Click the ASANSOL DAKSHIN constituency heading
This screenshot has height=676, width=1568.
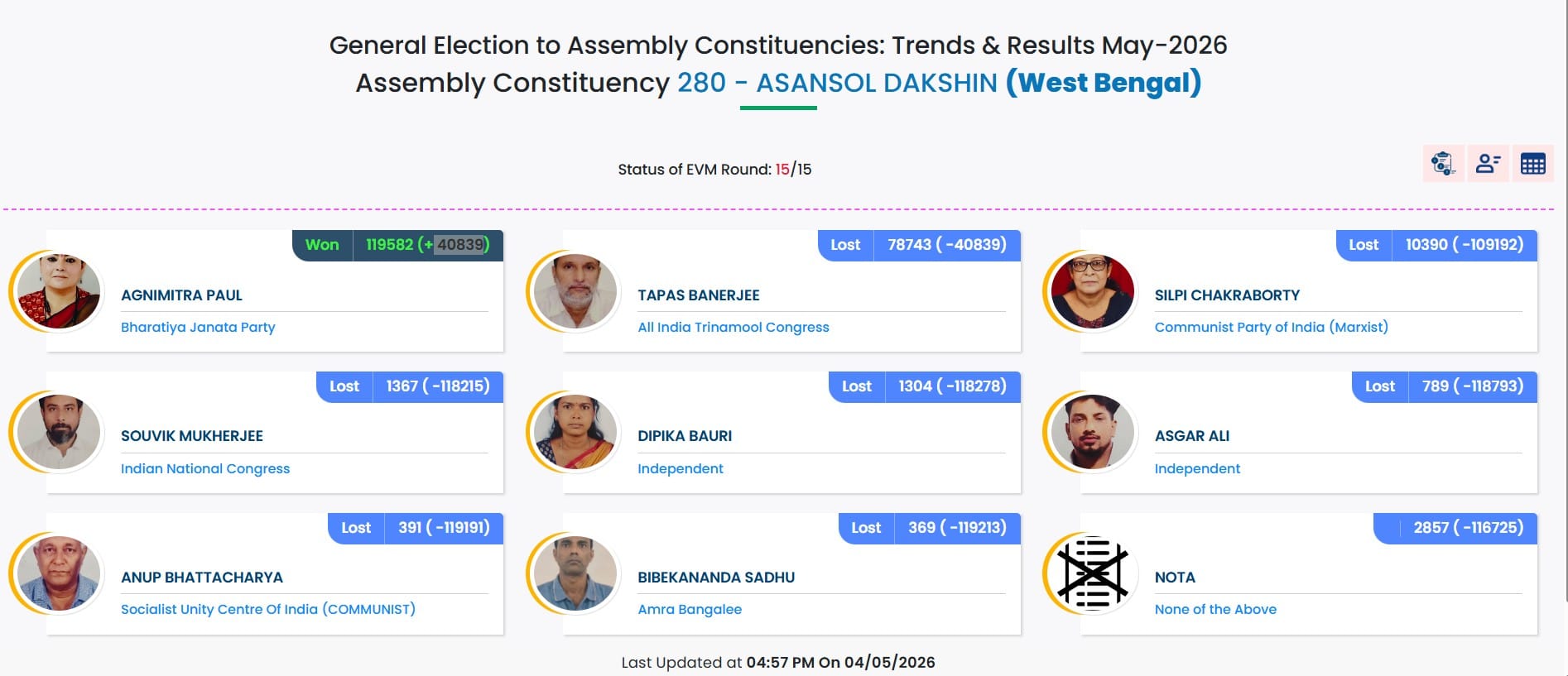click(877, 83)
